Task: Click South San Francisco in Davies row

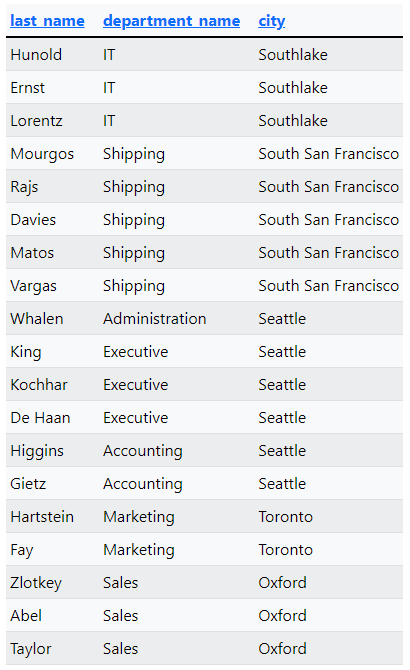Action: [x=328, y=220]
